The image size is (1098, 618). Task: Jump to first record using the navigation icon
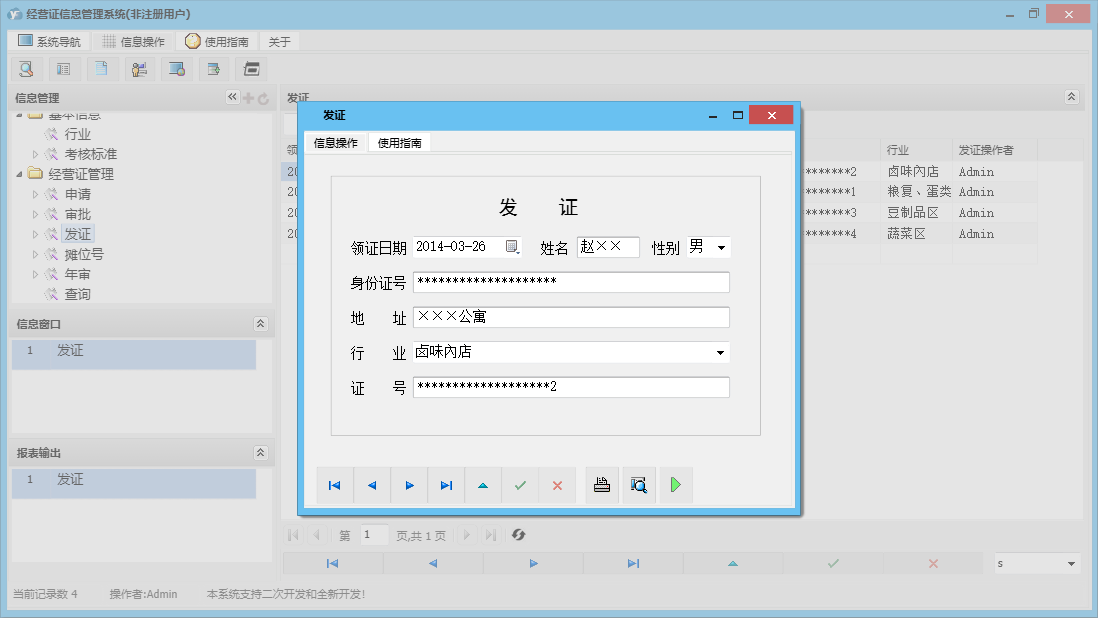[335, 485]
